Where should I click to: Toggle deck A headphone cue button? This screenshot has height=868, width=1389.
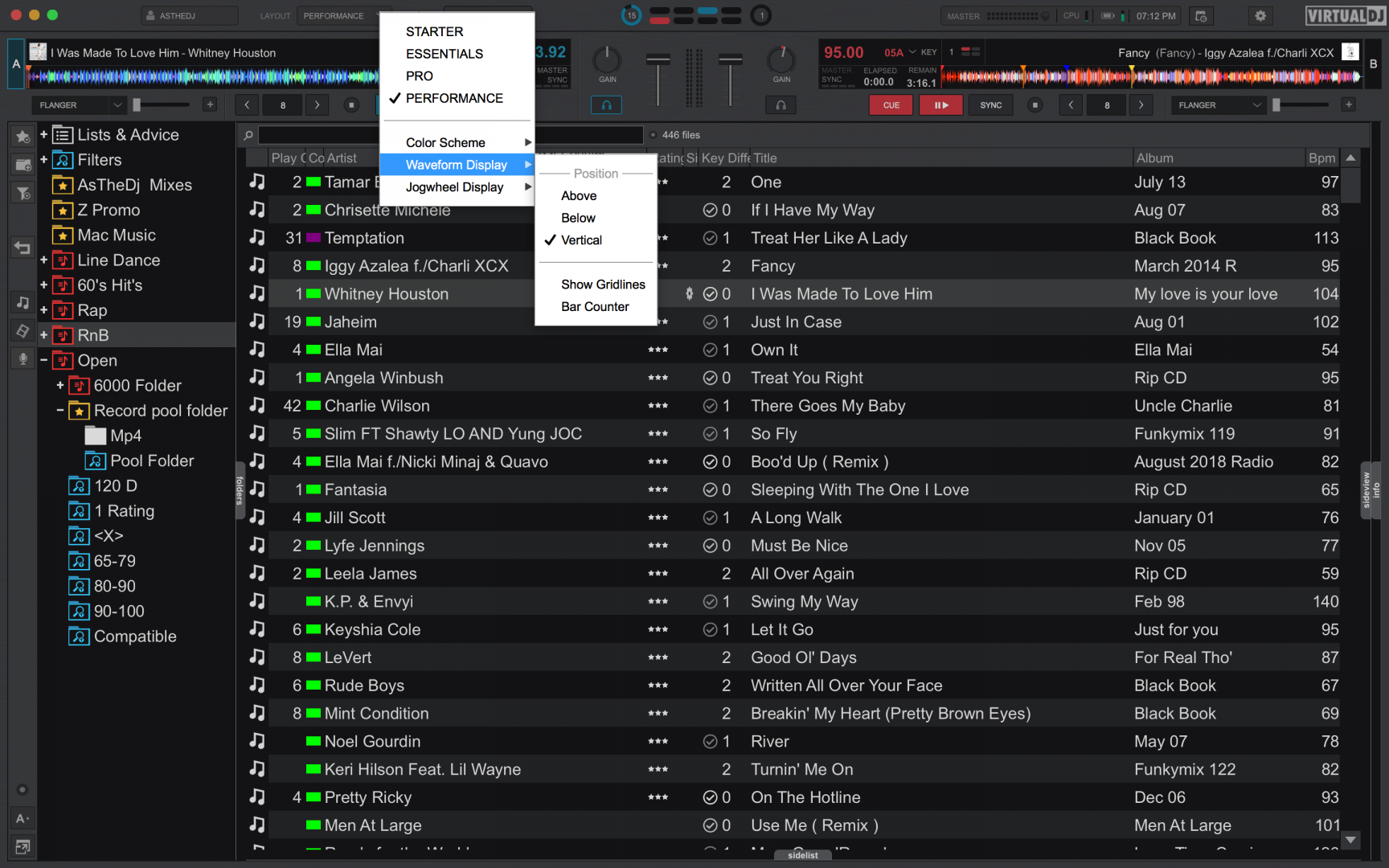(x=606, y=105)
